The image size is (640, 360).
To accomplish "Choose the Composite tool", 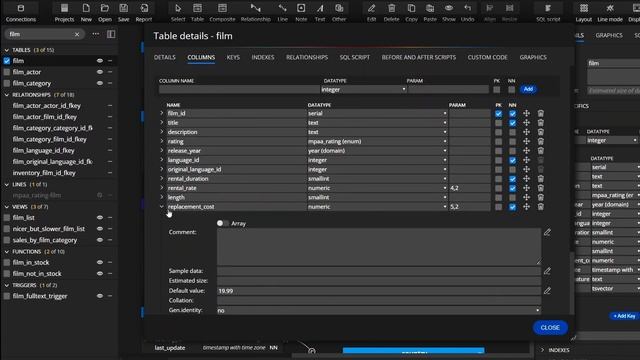I will click(x=222, y=12).
